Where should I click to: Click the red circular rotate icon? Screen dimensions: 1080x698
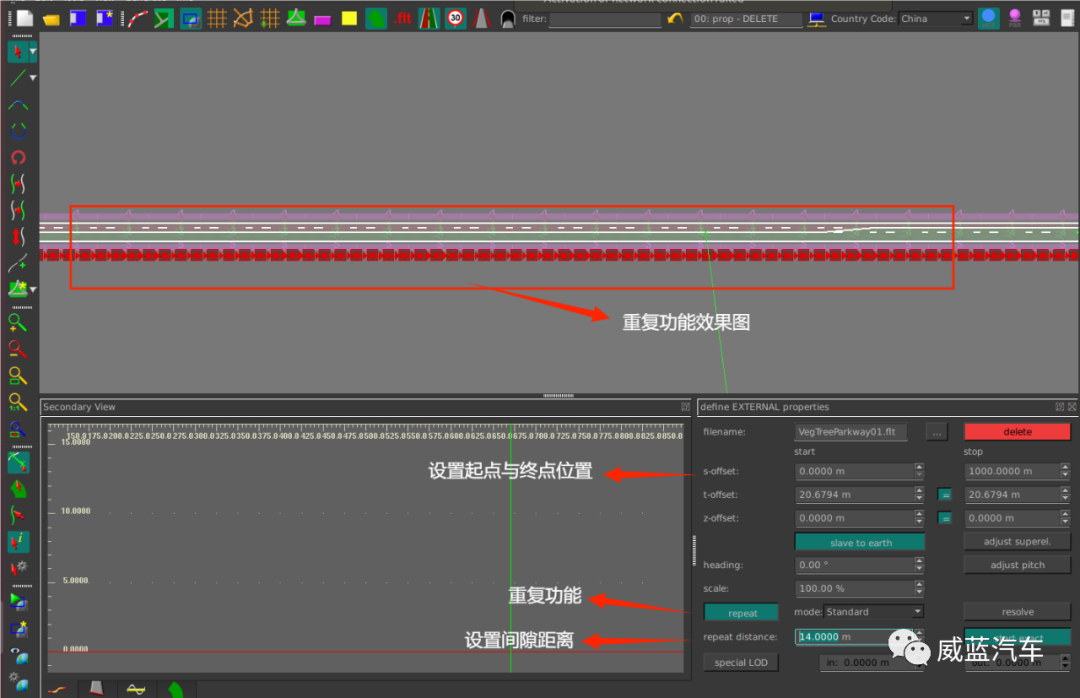pyautogui.click(x=19, y=158)
